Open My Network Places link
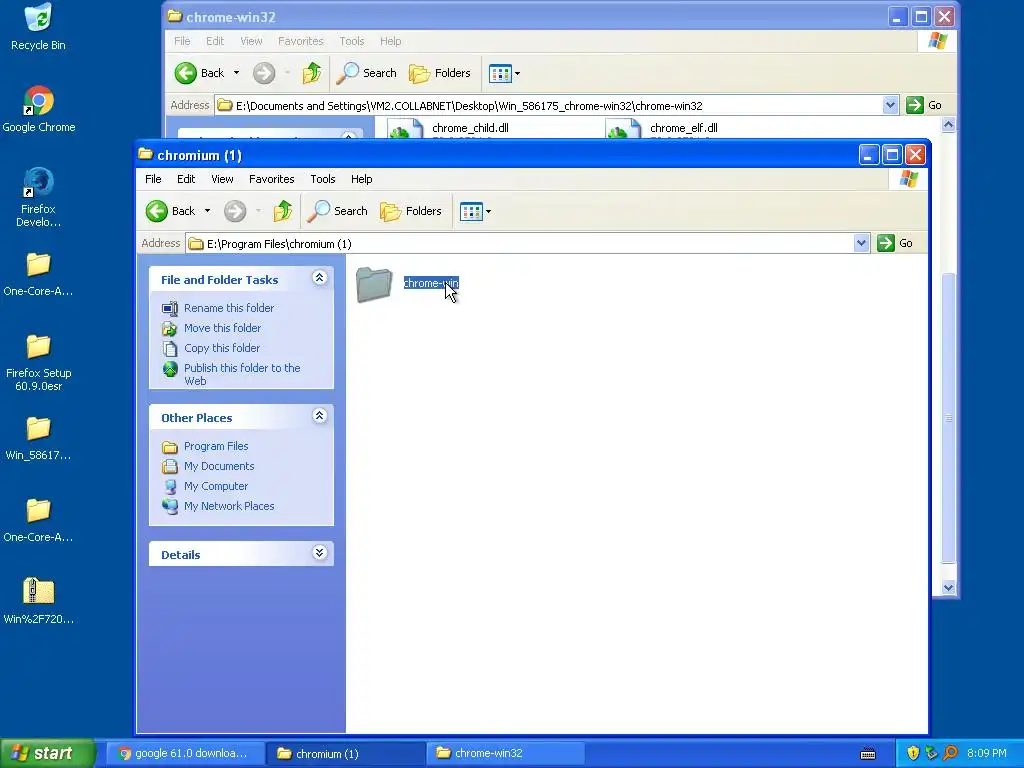This screenshot has width=1024, height=768. coord(229,506)
